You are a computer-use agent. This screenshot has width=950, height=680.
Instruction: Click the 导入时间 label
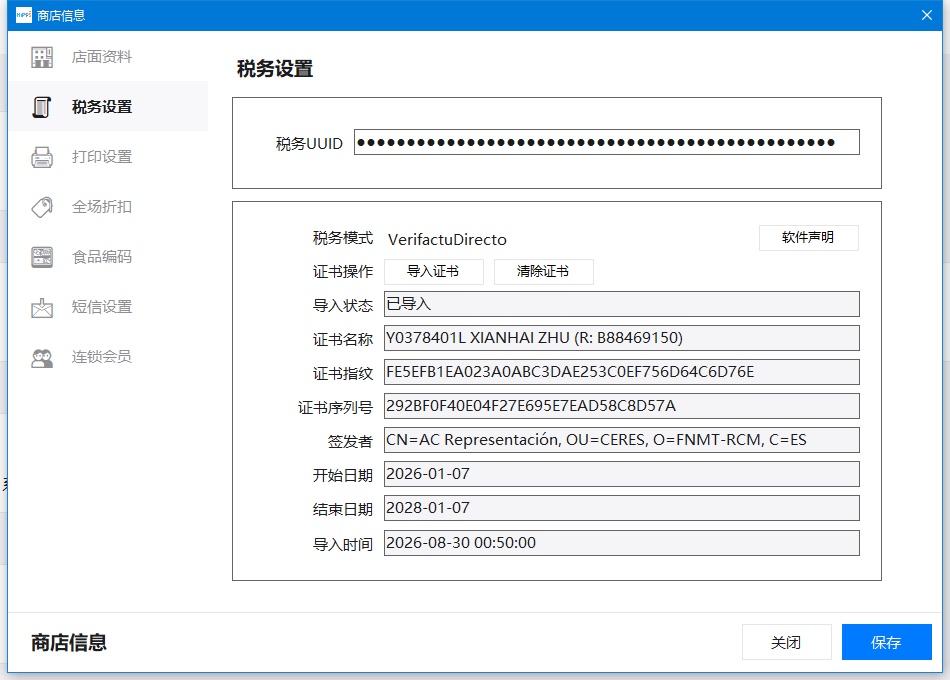click(343, 545)
